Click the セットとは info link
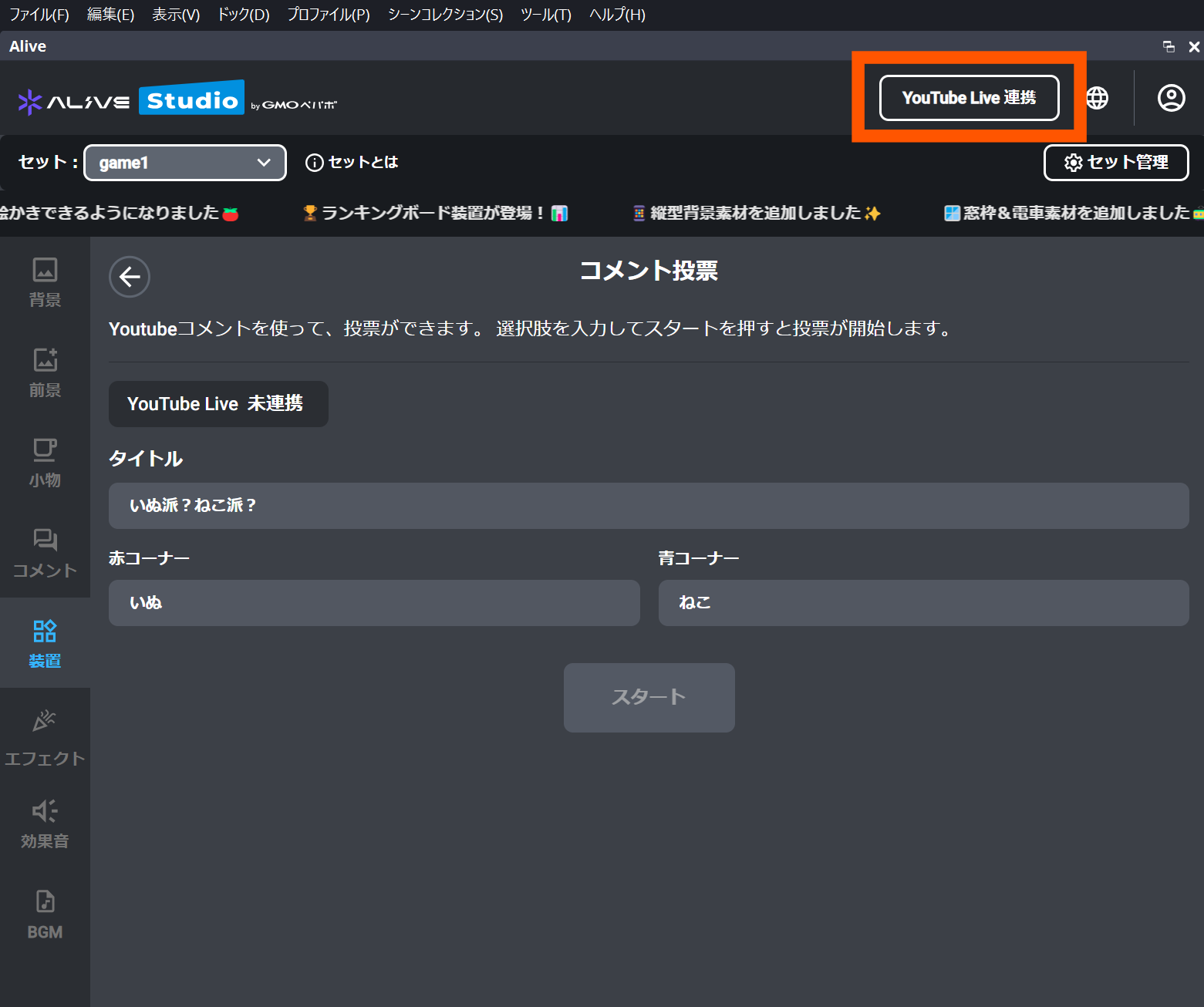The image size is (1204, 1007). [x=352, y=163]
